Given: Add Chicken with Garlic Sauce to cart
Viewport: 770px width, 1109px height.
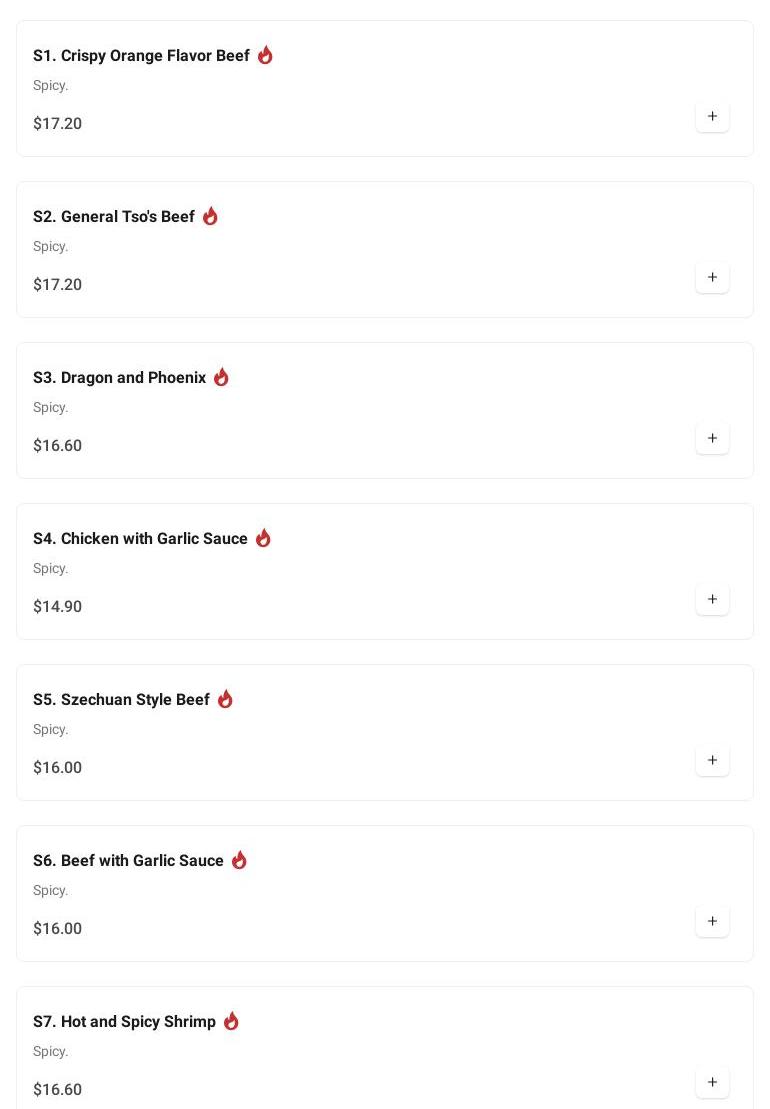Looking at the screenshot, I should (x=712, y=600).
